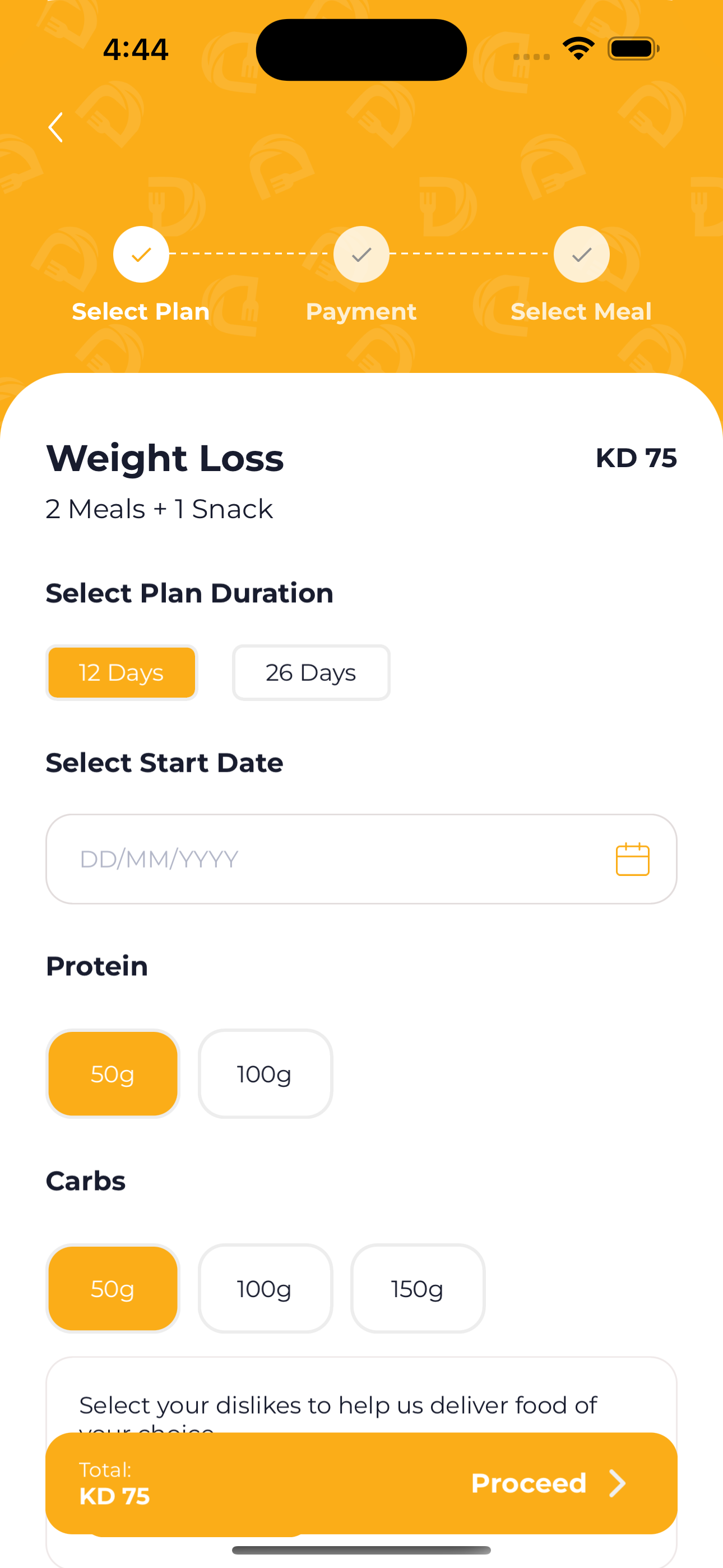Tap the Payment step checkmark circle
This screenshot has width=723, height=1568.
click(361, 255)
